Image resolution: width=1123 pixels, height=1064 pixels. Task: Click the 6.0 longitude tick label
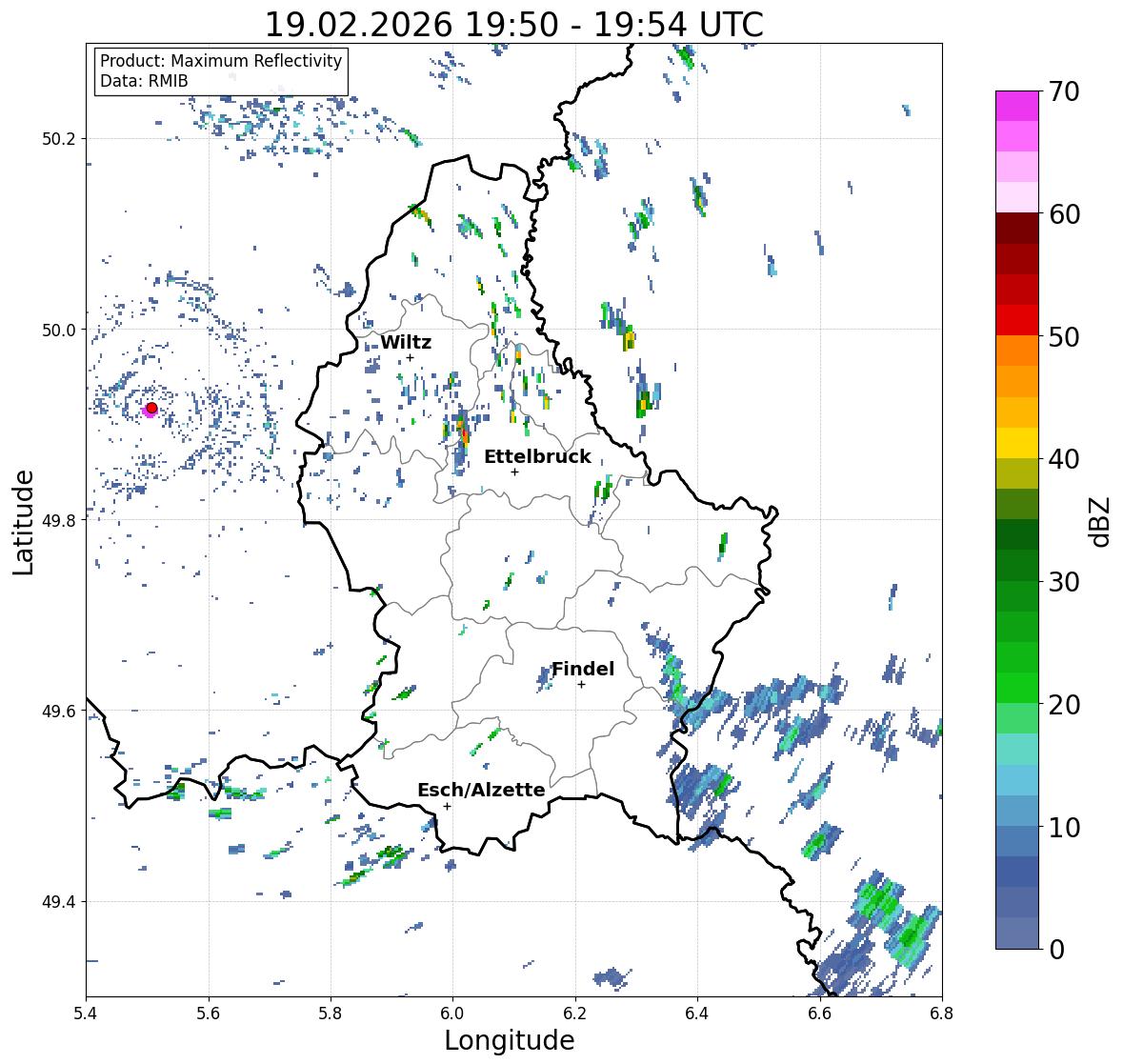[x=452, y=1013]
